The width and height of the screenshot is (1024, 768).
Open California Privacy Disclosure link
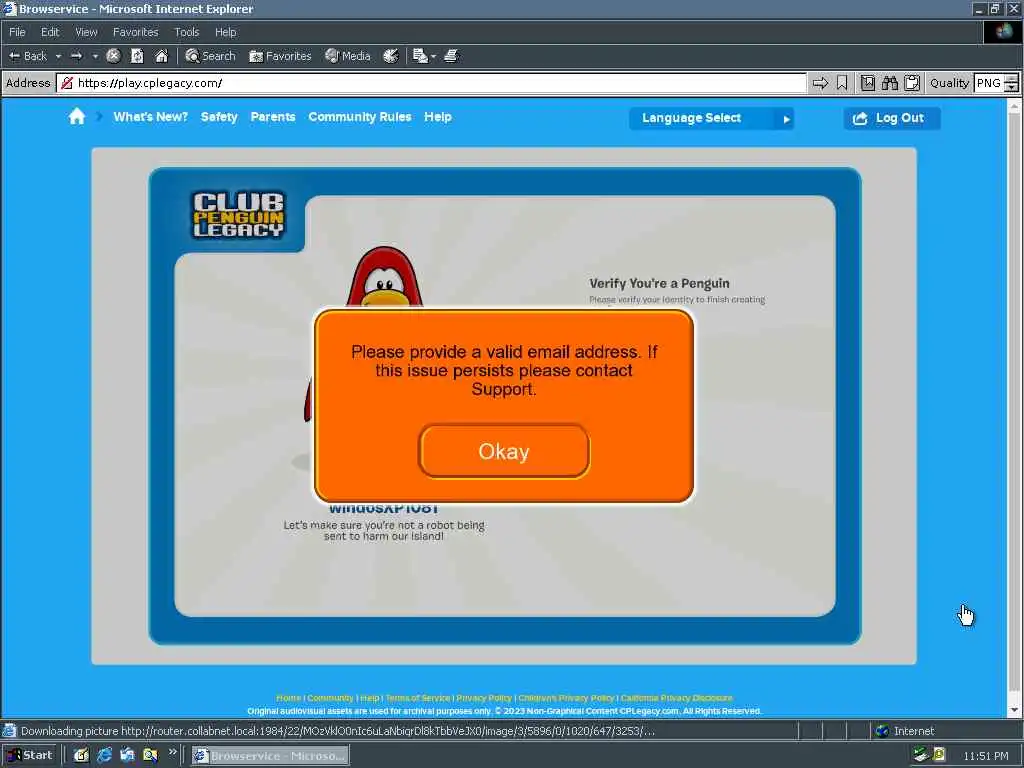pos(676,698)
